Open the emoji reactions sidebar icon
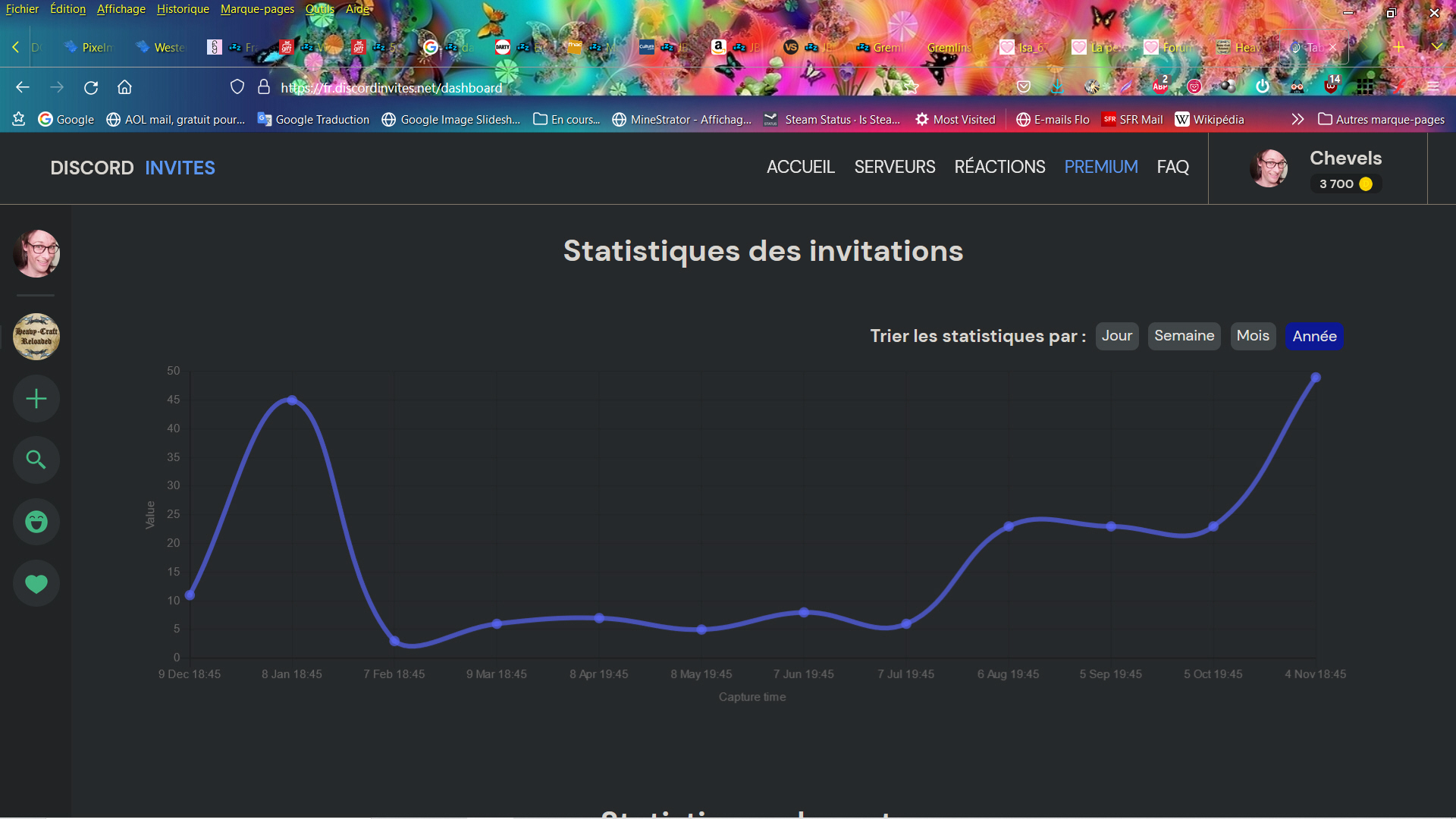The width and height of the screenshot is (1456, 819). tap(36, 522)
